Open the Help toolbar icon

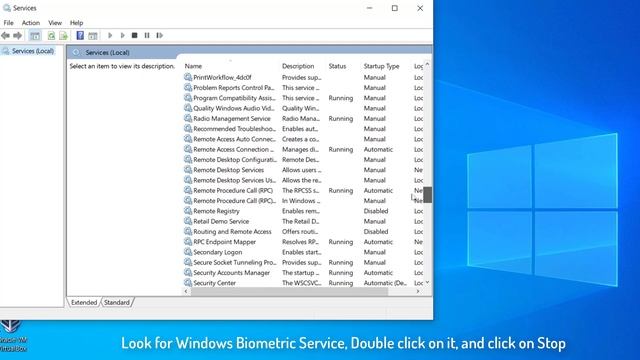80,36
